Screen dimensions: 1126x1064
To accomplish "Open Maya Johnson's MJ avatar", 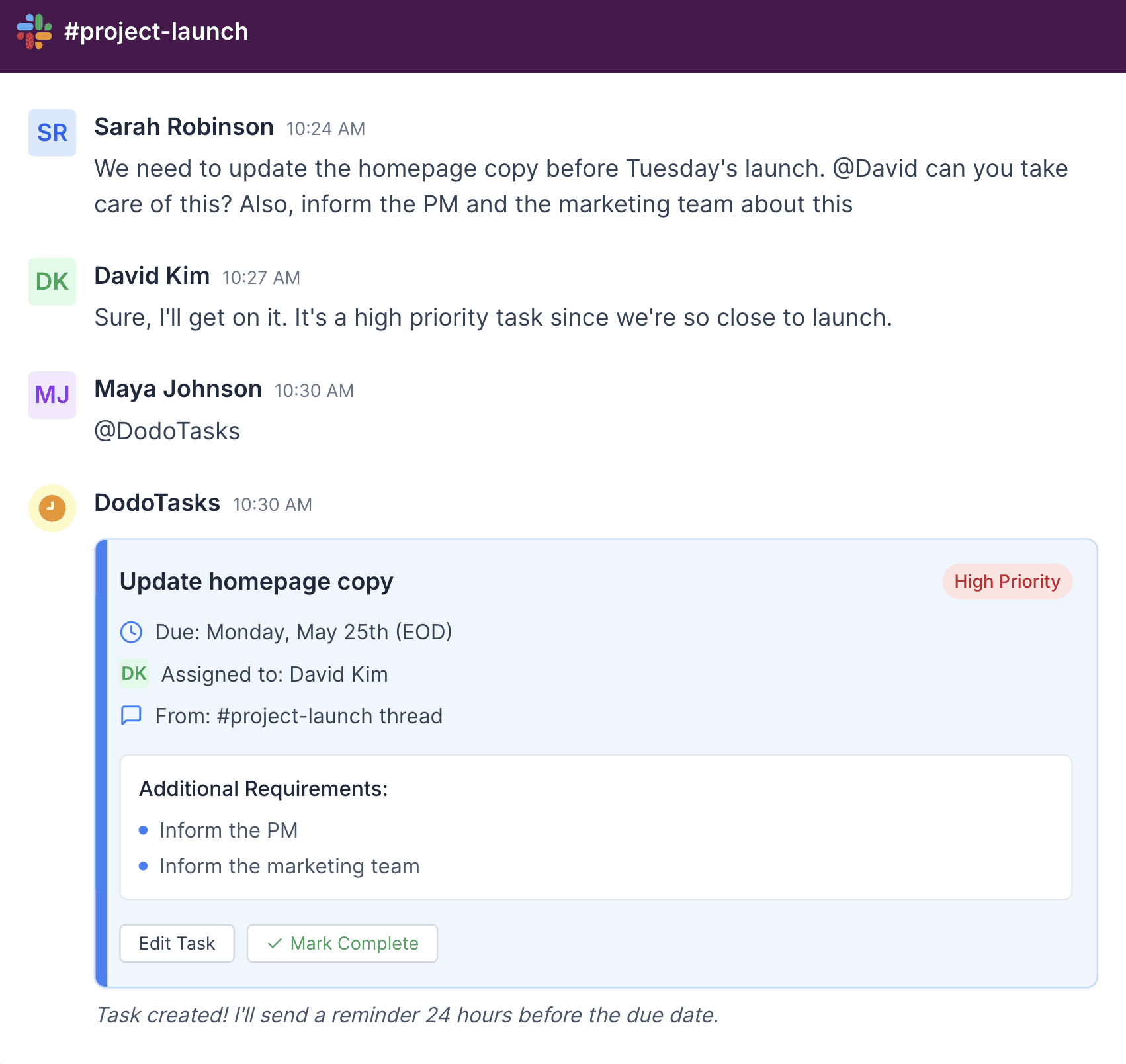I will [52, 395].
